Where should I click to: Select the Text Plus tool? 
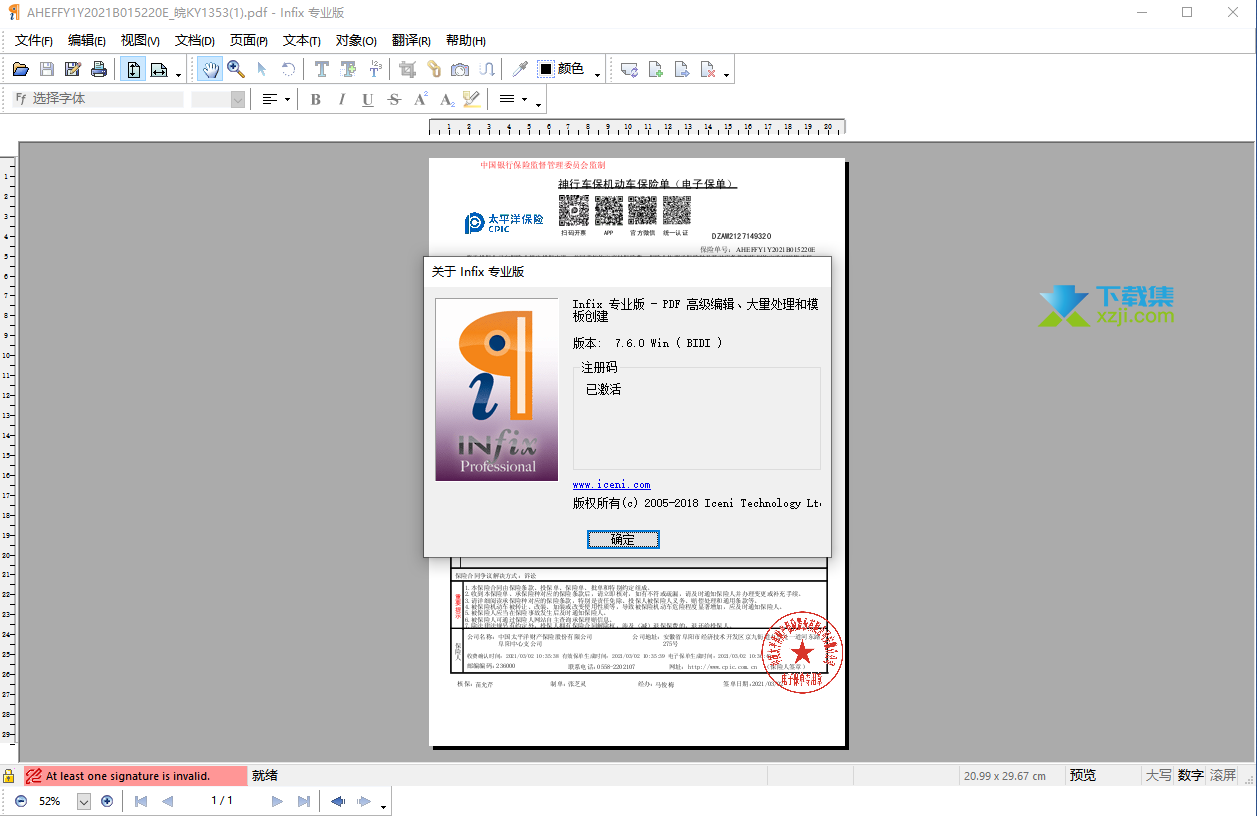point(348,69)
